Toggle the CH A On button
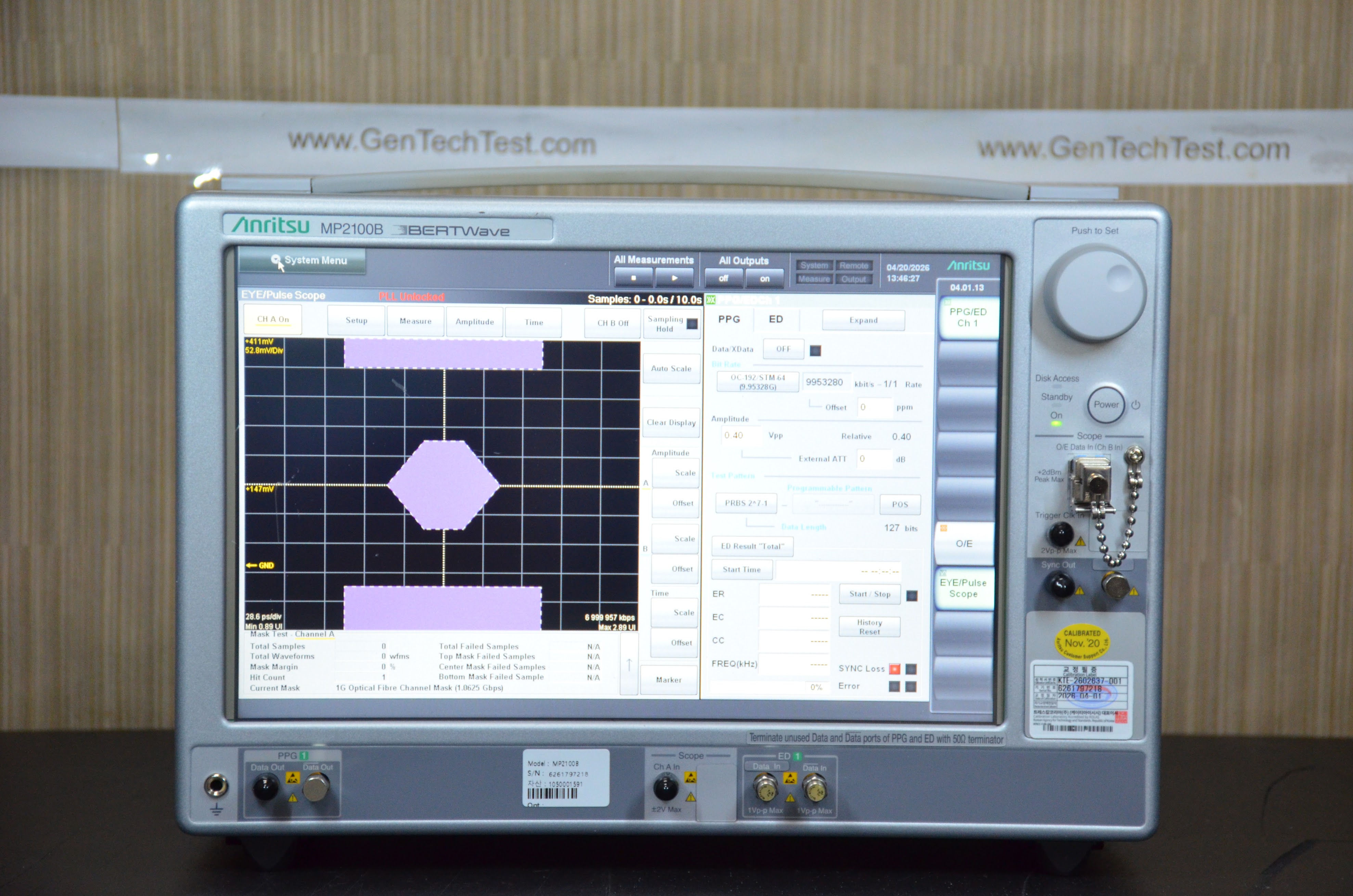This screenshot has height=896, width=1353. 272,319
